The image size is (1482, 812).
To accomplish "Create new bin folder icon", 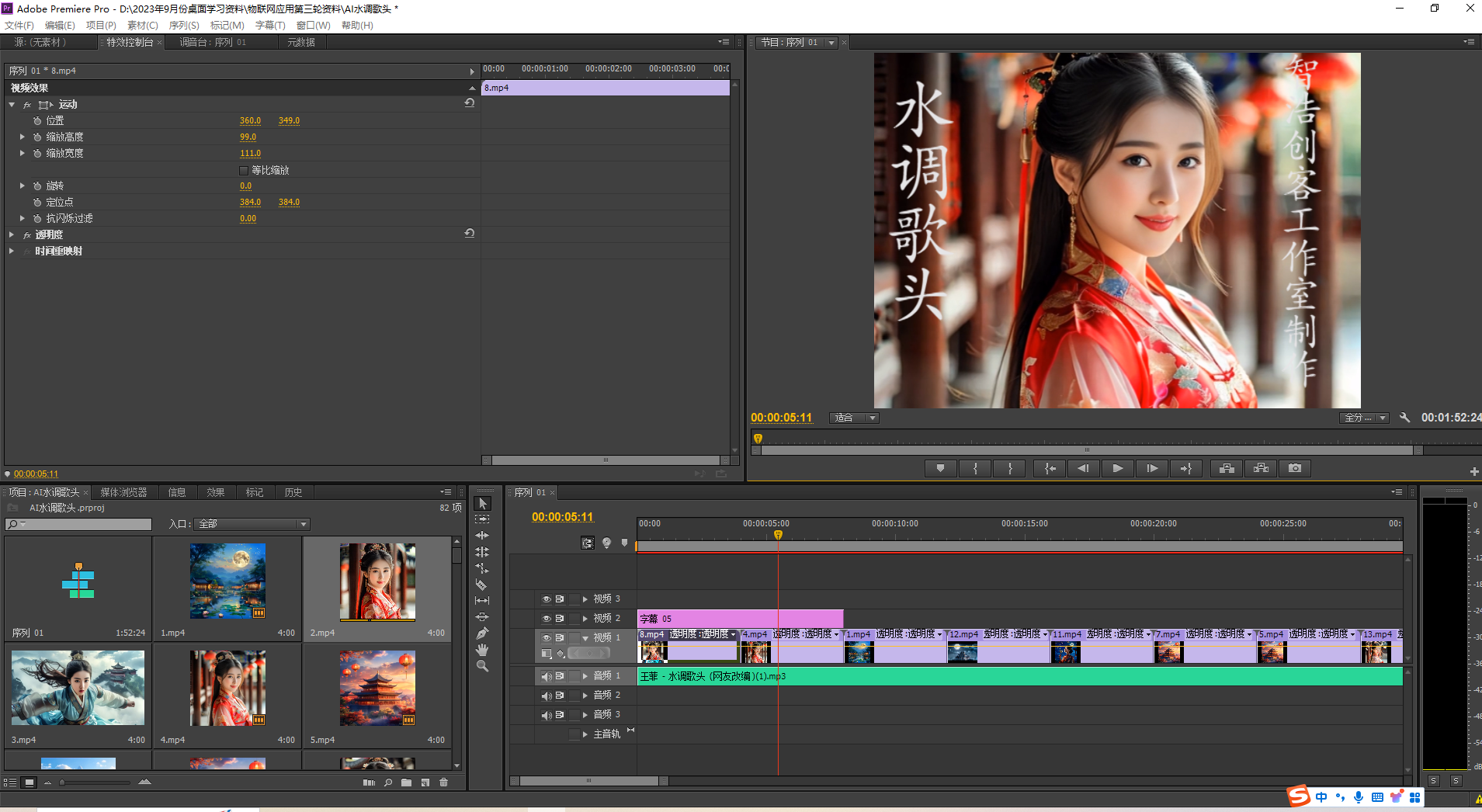I will tap(406, 783).
